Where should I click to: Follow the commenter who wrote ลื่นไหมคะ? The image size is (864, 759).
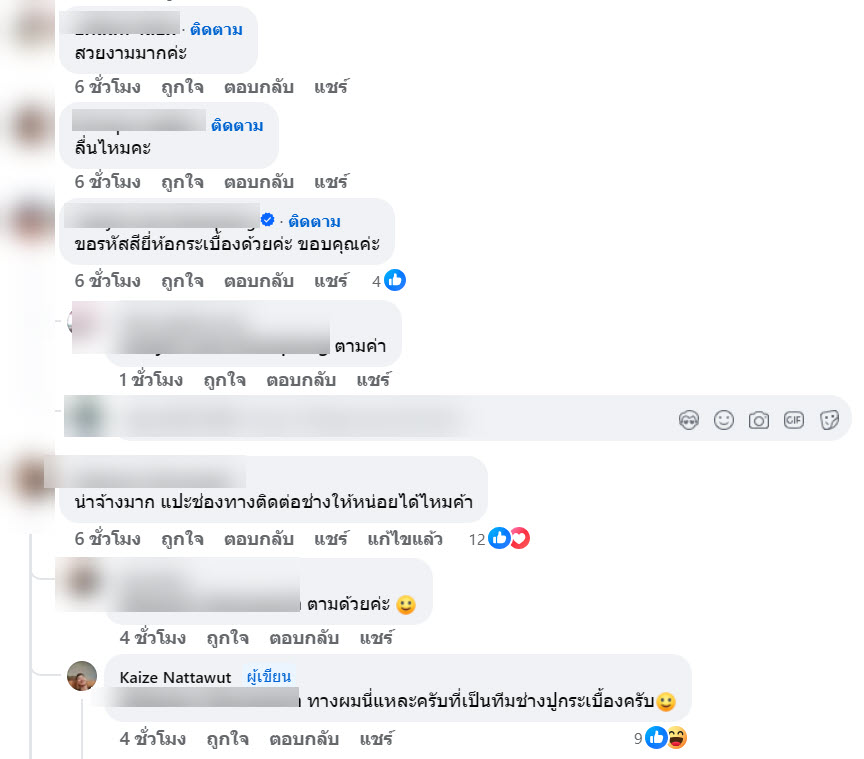point(237,125)
